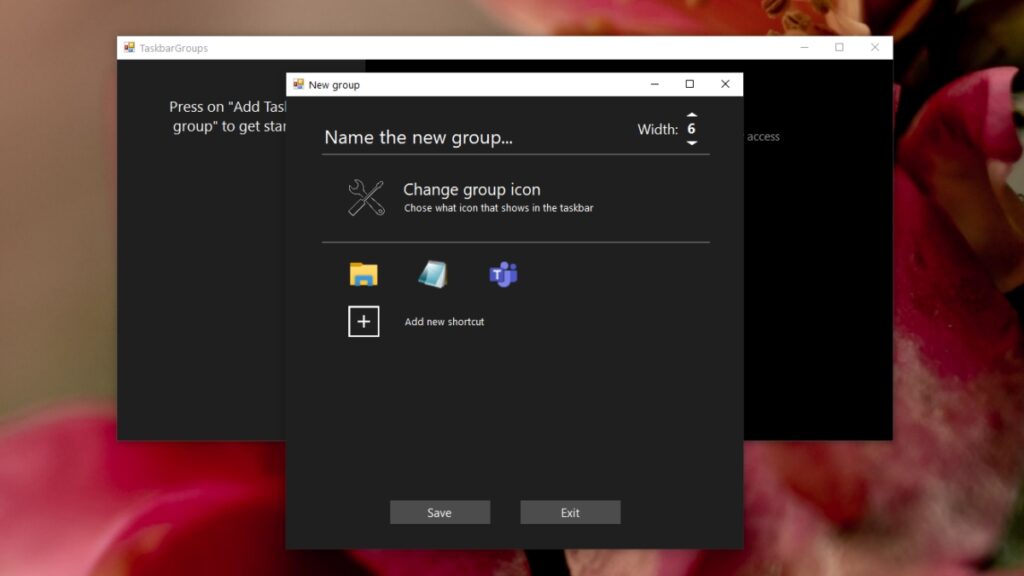Open the 'Change group icon' option
The width and height of the screenshot is (1024, 576).
coord(470,190)
